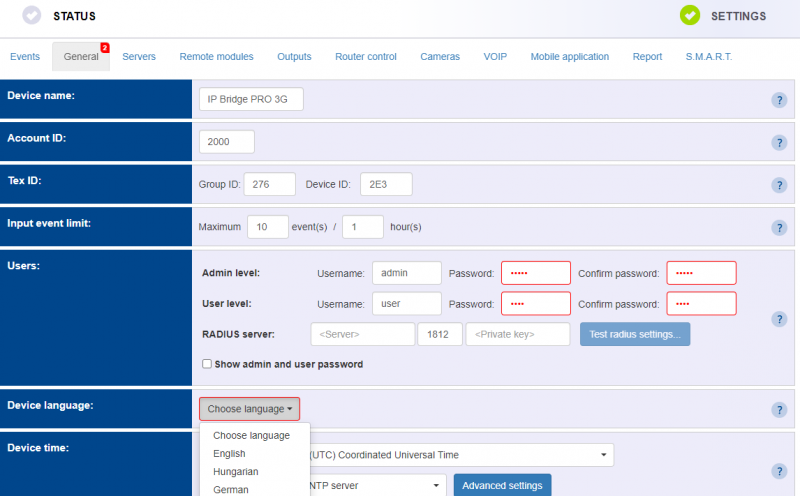800x496 pixels.
Task: Click help icon for Device language
Action: point(779,410)
